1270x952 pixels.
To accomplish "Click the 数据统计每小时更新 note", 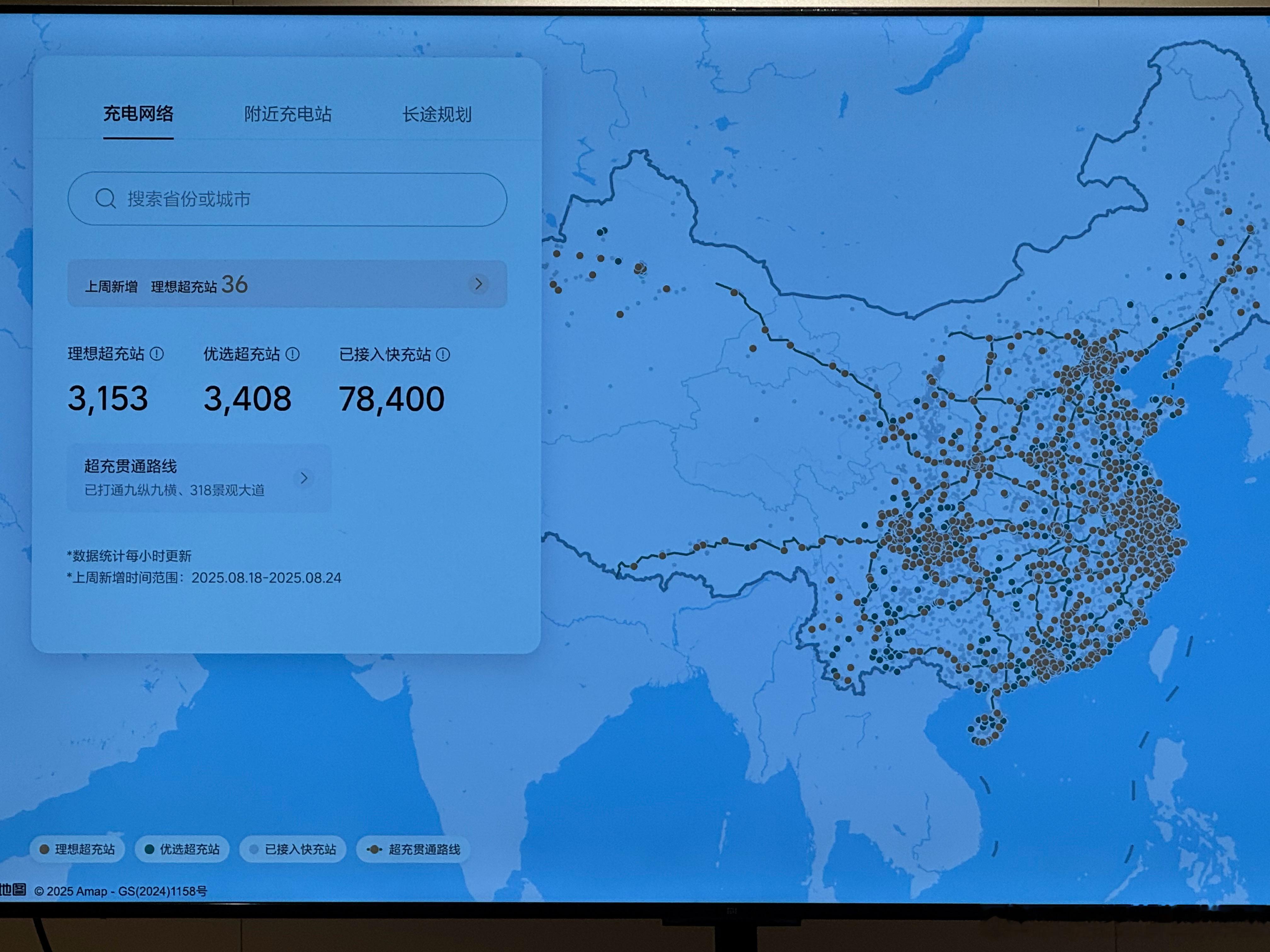I will (x=129, y=555).
